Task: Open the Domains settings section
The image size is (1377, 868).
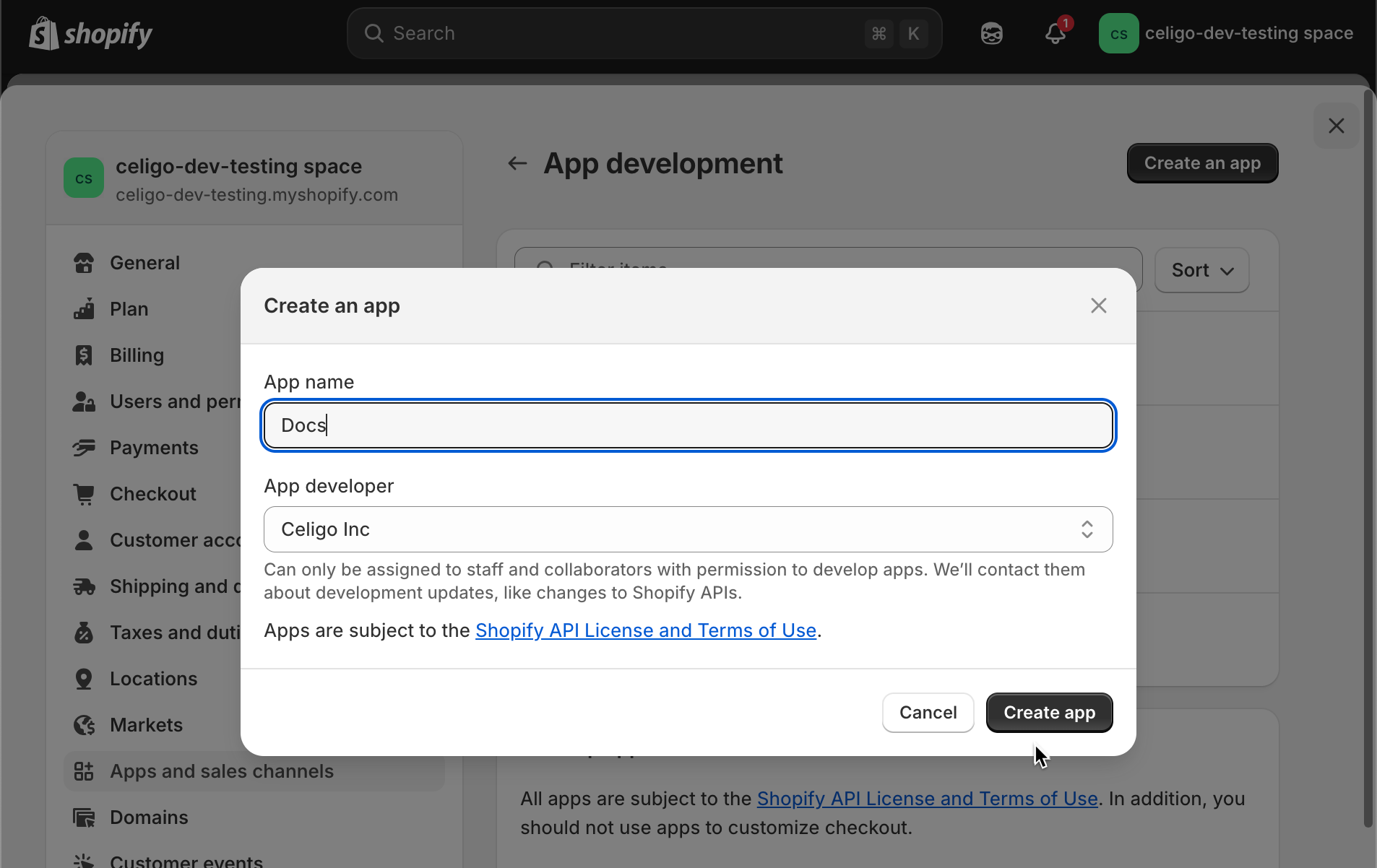Action: [x=149, y=817]
